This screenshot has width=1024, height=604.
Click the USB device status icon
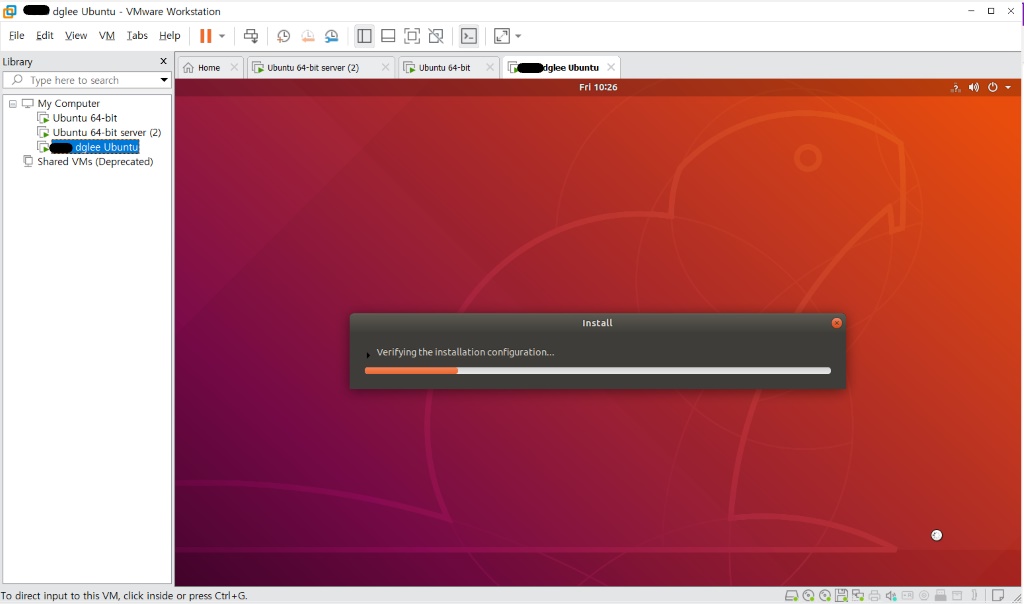tap(940, 595)
